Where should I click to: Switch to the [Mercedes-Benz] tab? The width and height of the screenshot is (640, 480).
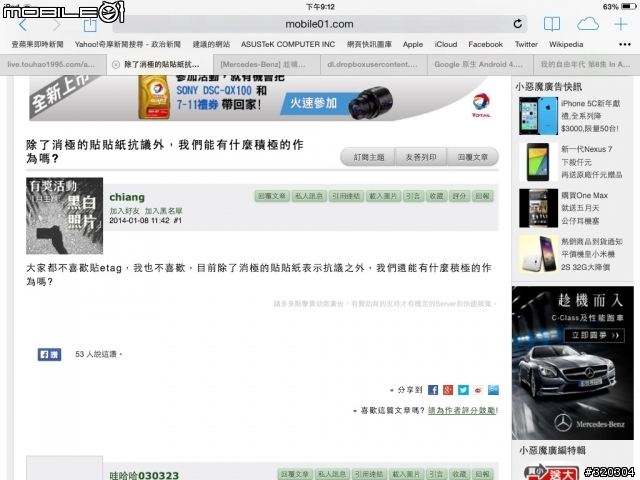(x=267, y=64)
